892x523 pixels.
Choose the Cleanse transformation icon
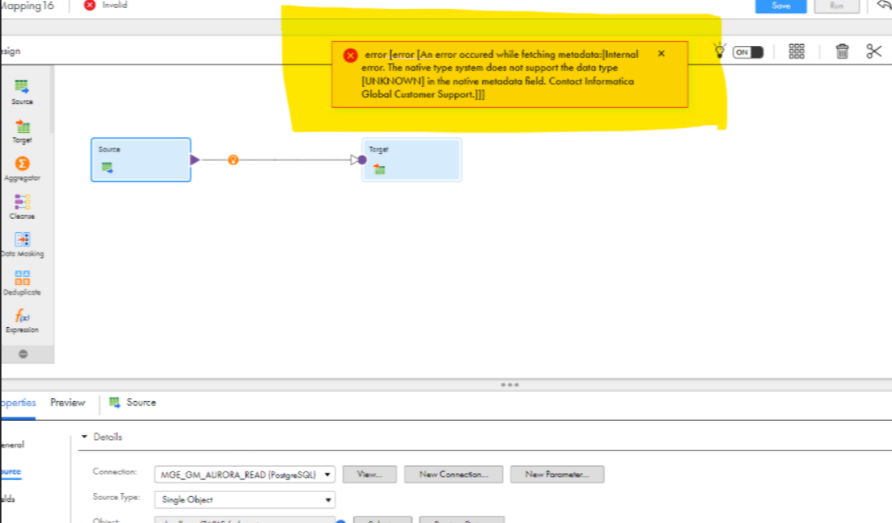click(x=22, y=201)
